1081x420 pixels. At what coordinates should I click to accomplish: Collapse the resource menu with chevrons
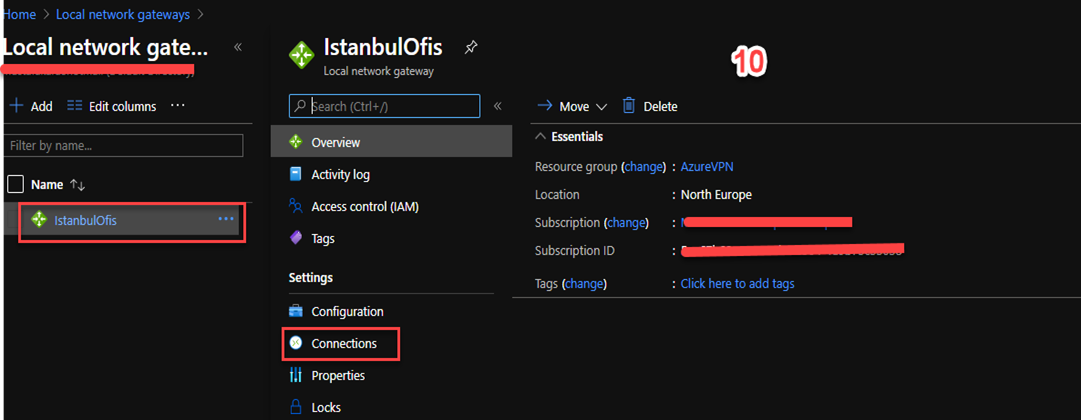[497, 106]
